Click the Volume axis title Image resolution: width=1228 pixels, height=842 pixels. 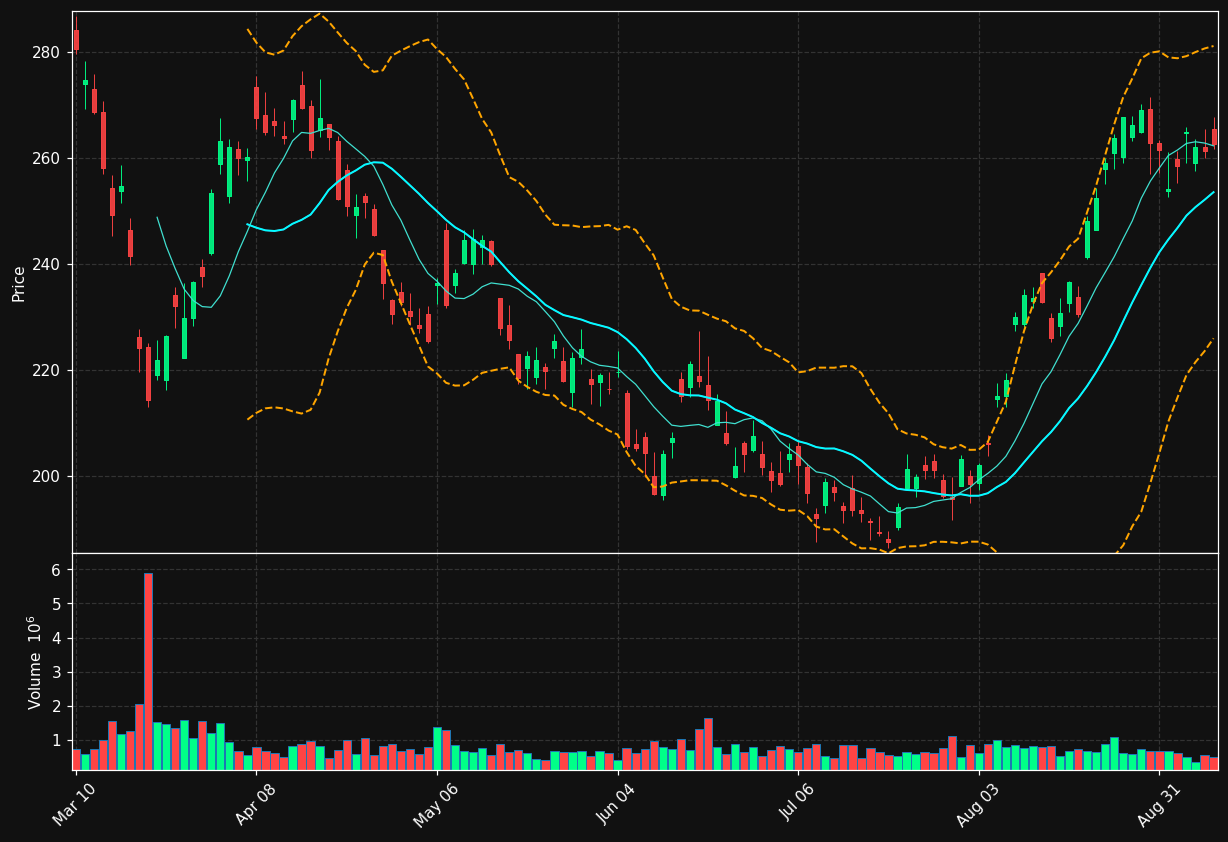[x=34, y=662]
